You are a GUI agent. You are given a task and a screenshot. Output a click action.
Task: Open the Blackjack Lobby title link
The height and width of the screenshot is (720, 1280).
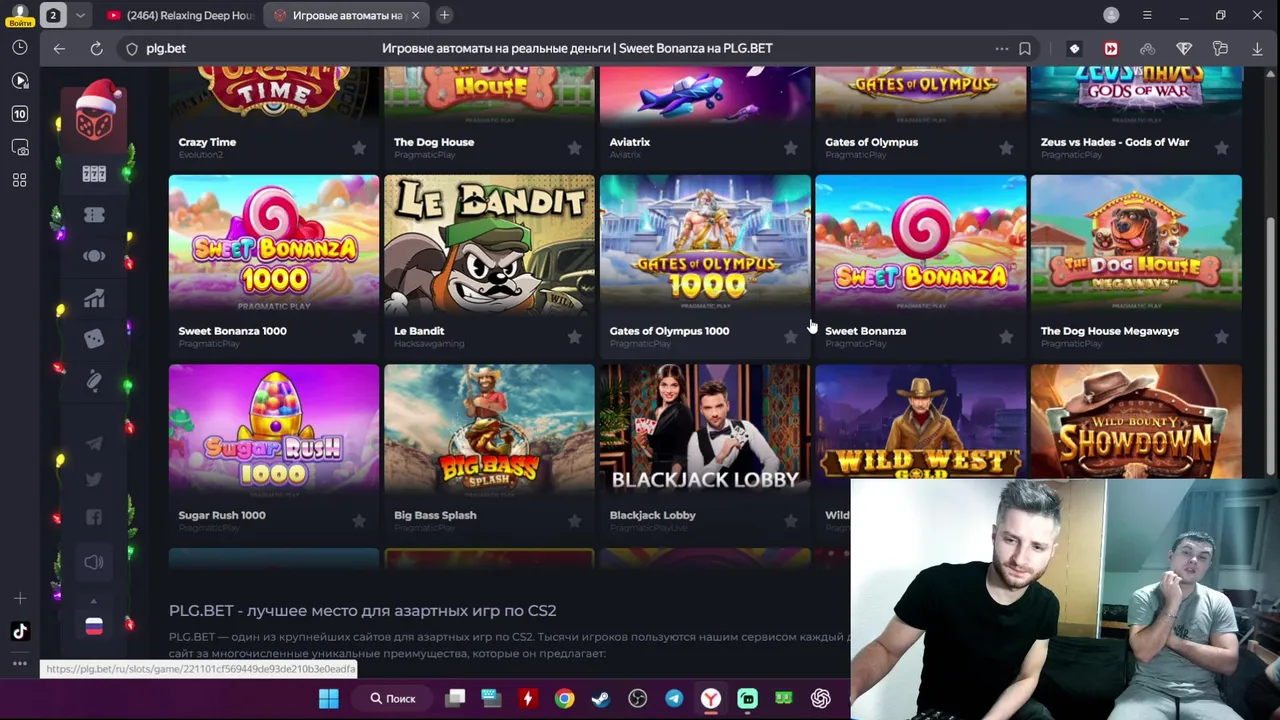(652, 515)
